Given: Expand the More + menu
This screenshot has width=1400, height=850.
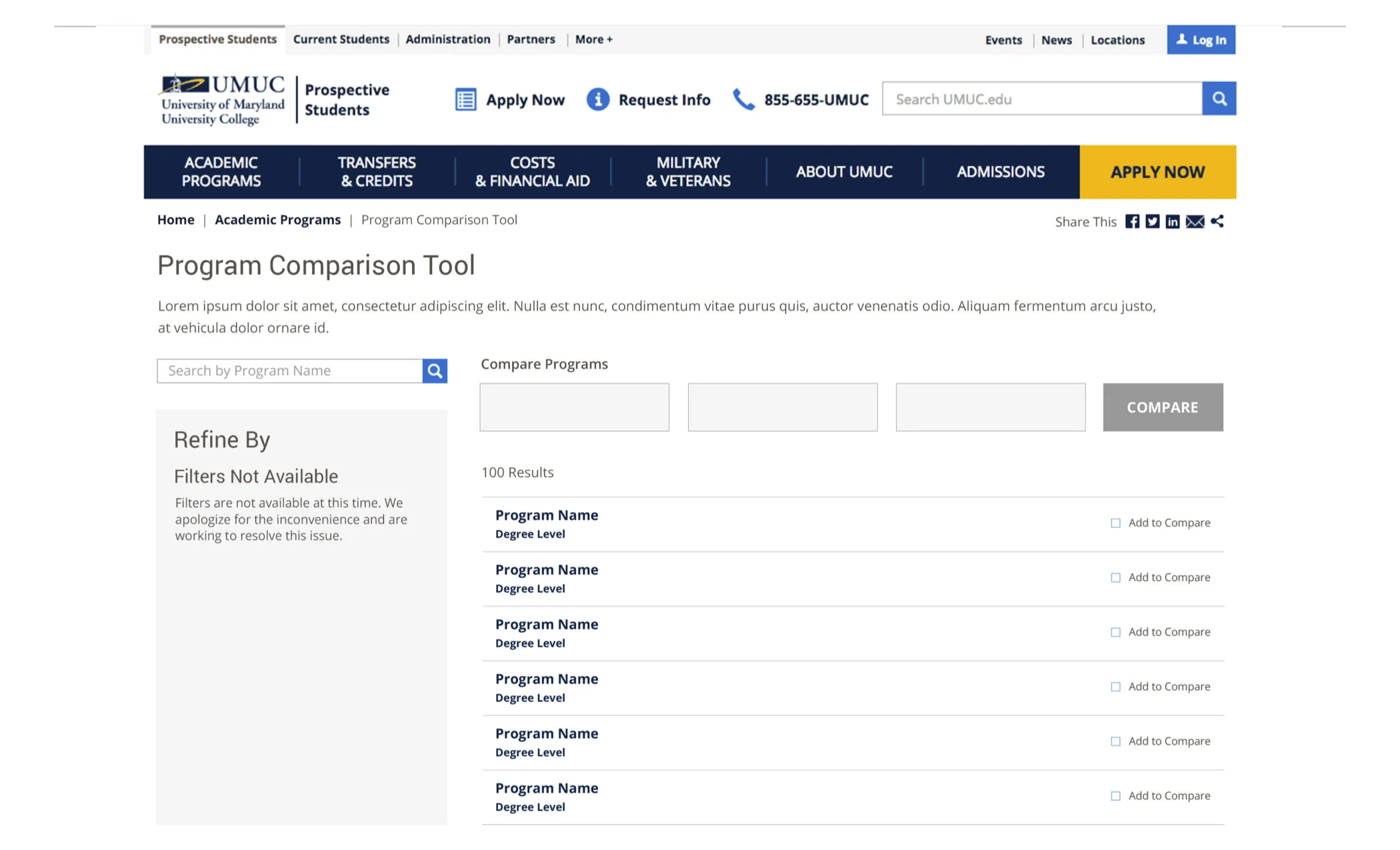Looking at the screenshot, I should click(x=593, y=39).
